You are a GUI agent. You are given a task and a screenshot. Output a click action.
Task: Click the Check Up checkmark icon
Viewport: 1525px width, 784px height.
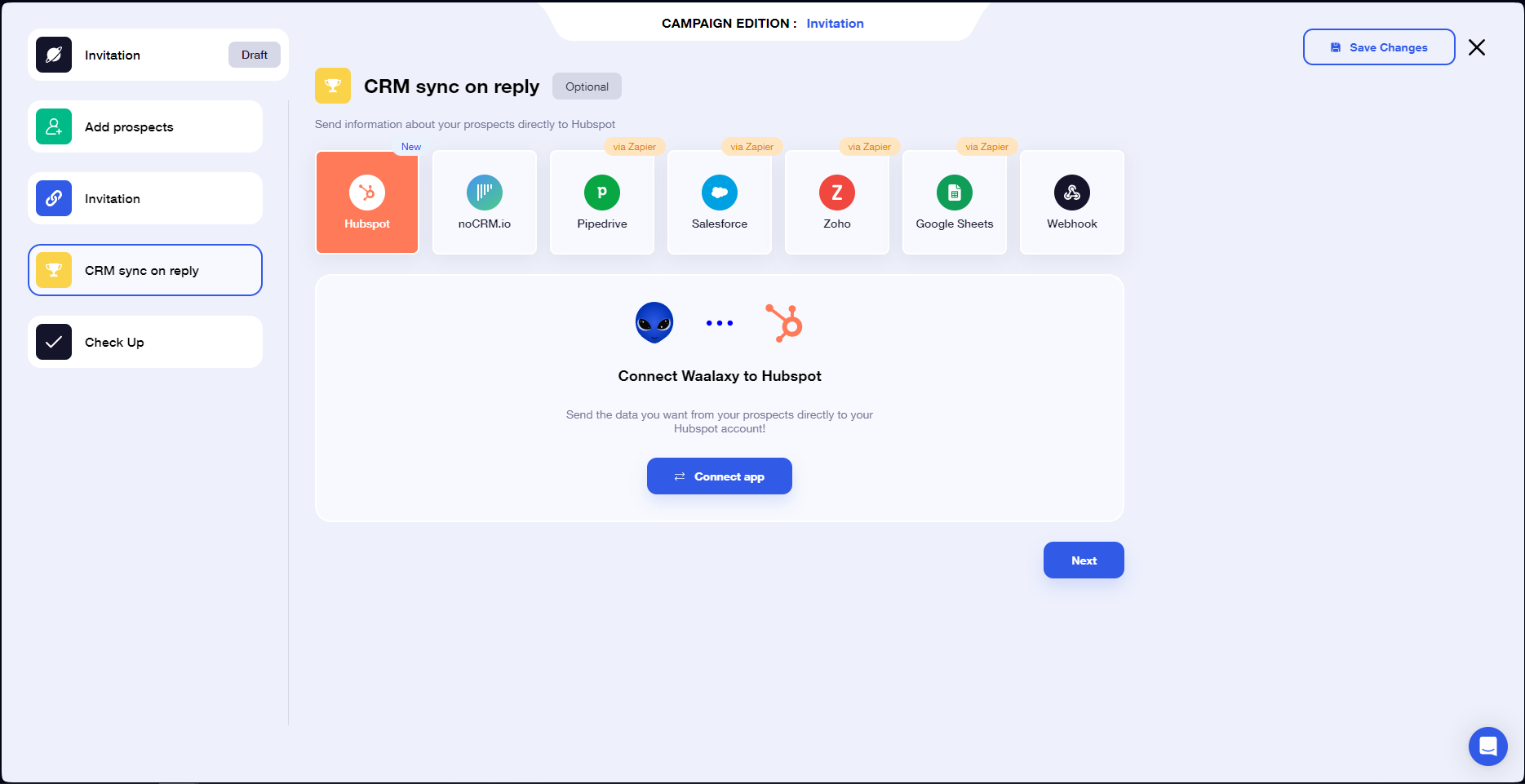54,342
